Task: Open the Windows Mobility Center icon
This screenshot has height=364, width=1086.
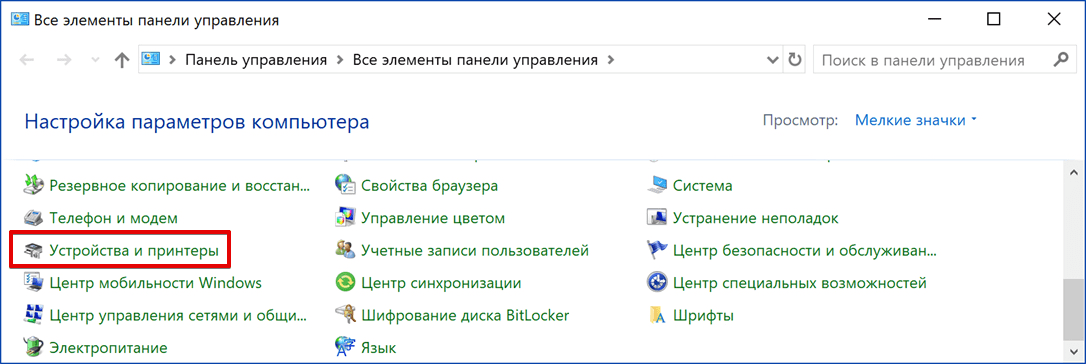Action: (33, 282)
